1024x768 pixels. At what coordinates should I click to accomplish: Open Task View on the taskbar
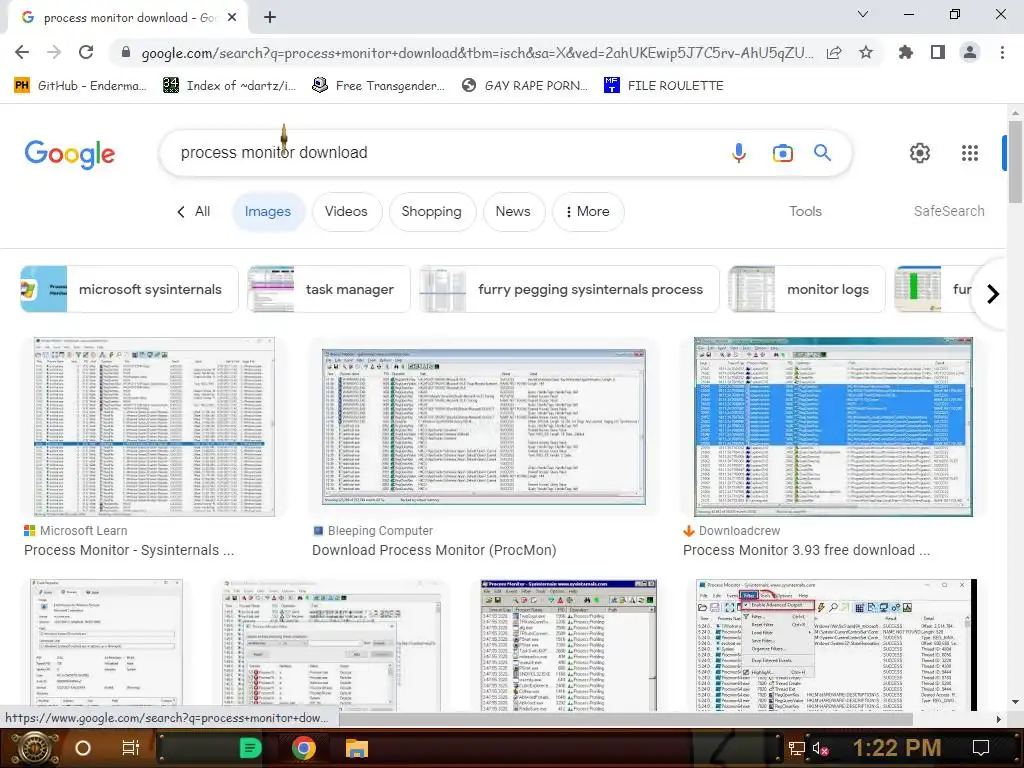[x=131, y=748]
